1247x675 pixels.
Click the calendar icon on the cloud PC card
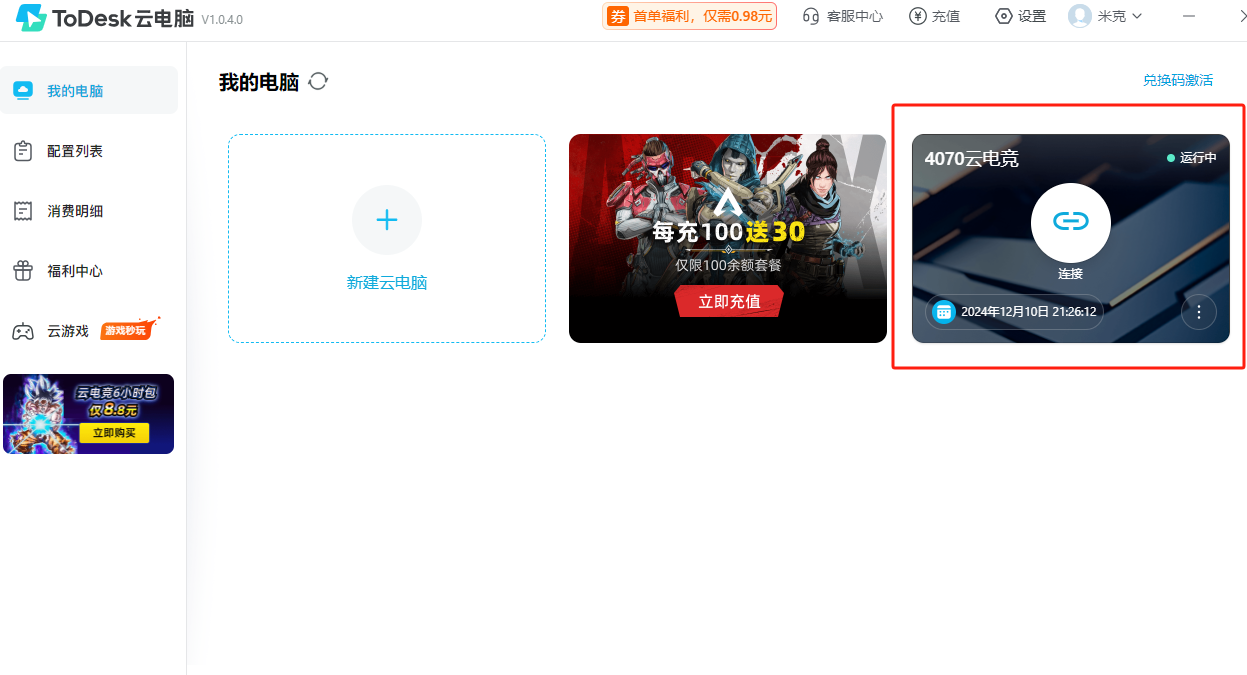click(943, 312)
